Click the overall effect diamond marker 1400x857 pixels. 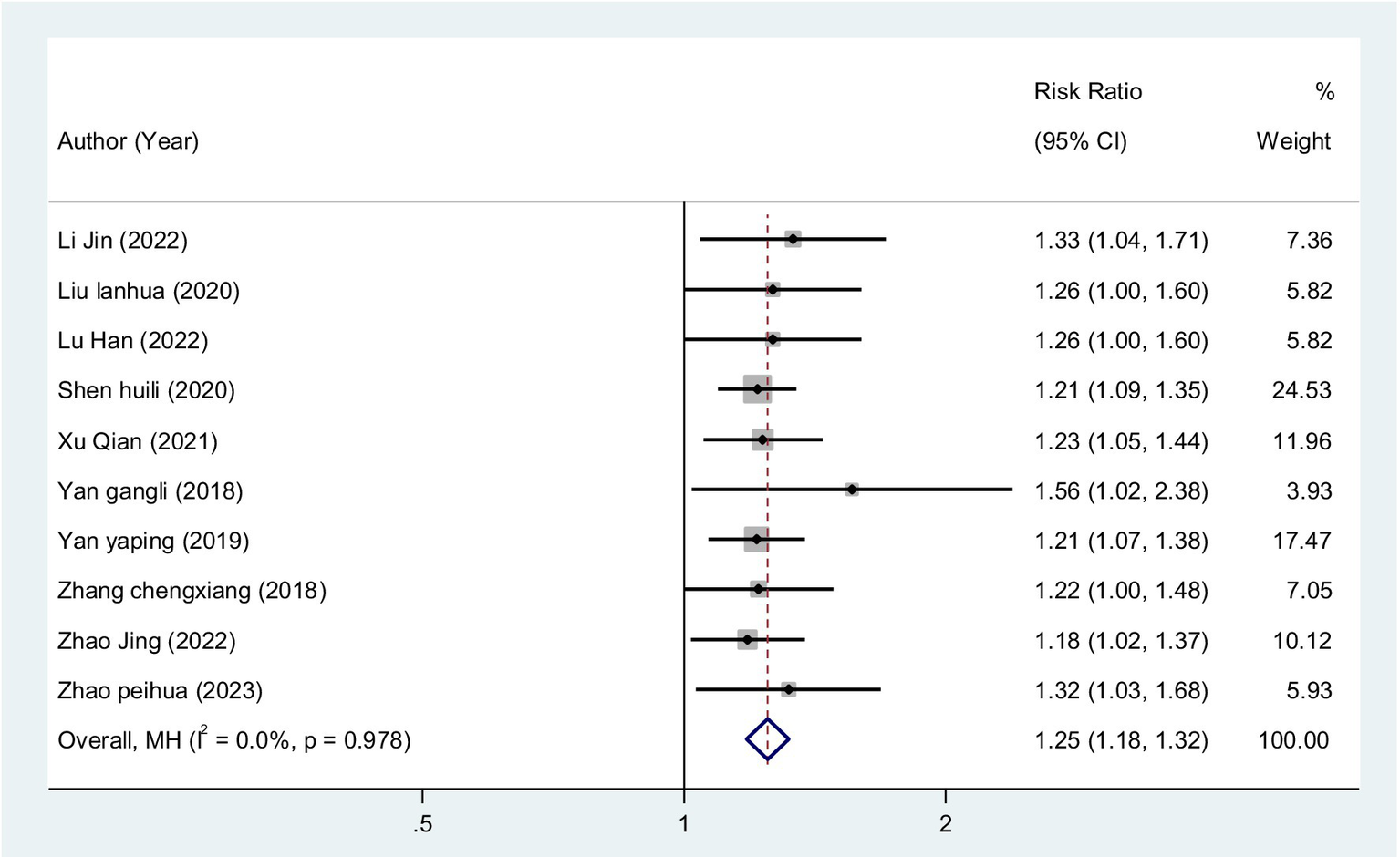[x=767, y=739]
